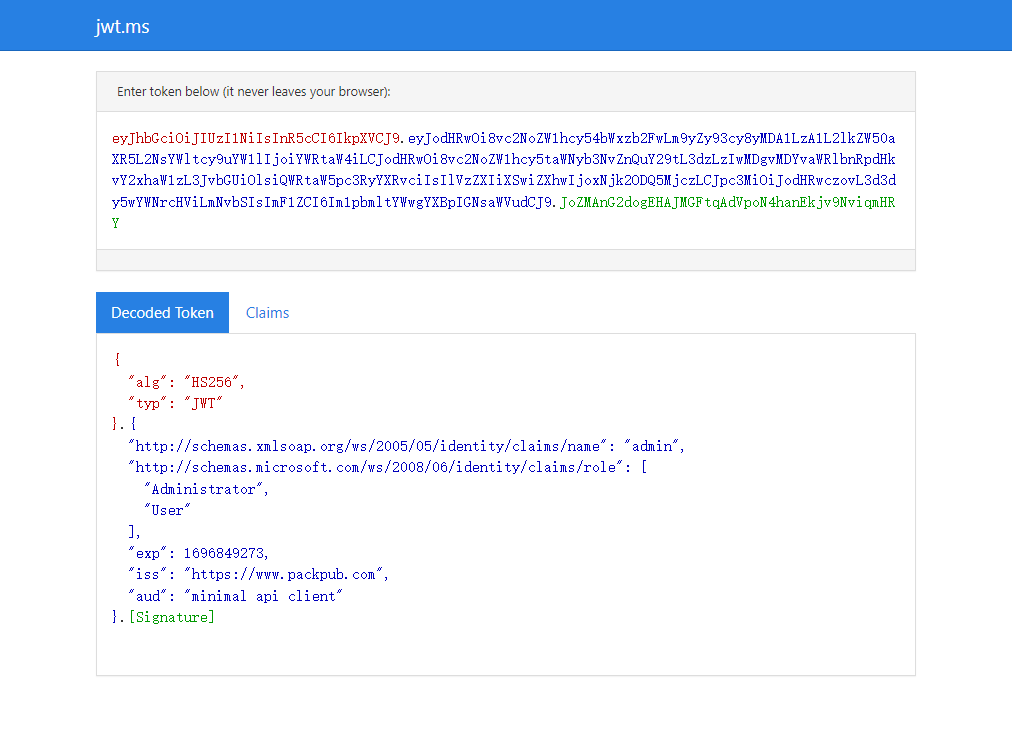
Task: Click the empty bar below the token box
Action: pos(505,260)
